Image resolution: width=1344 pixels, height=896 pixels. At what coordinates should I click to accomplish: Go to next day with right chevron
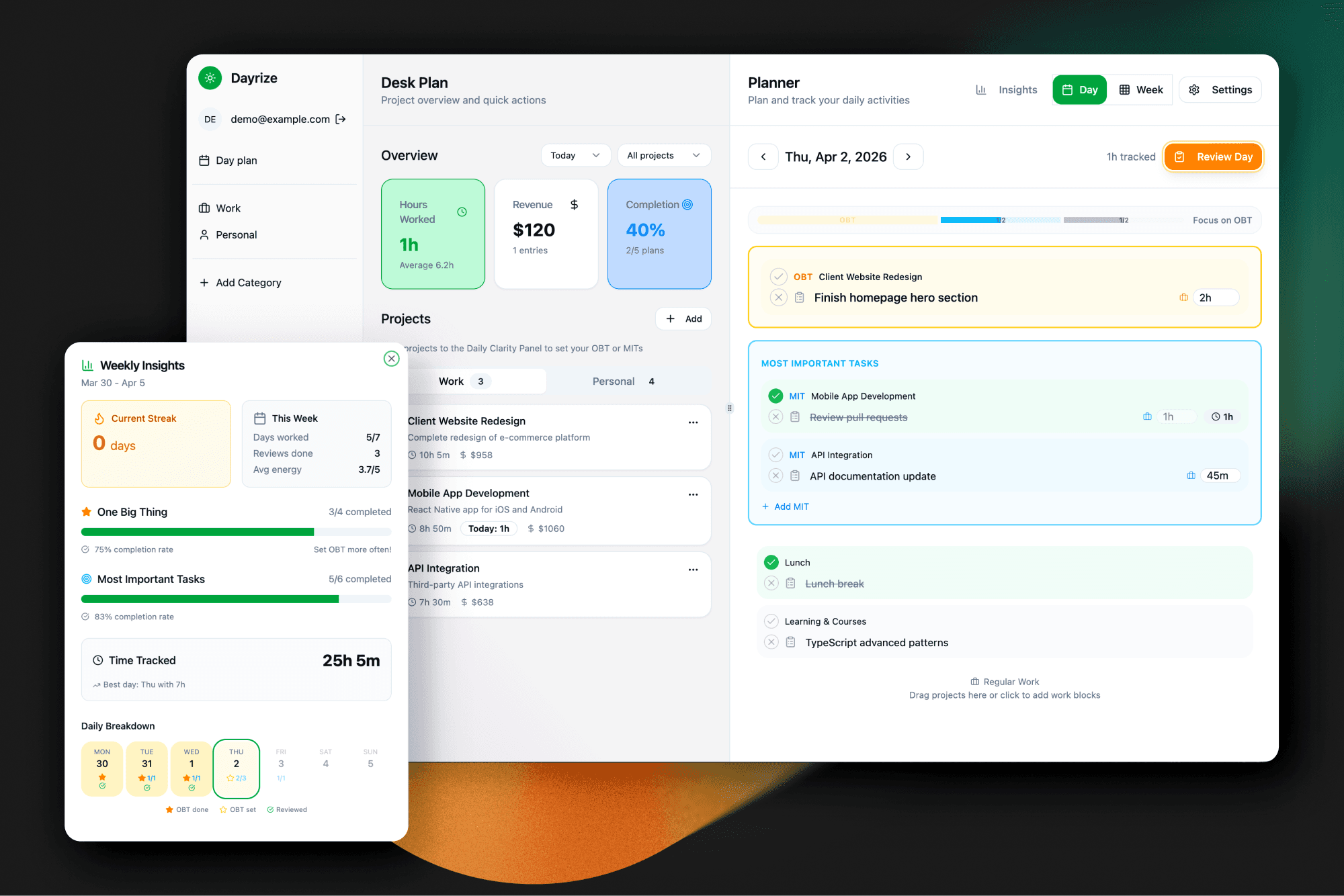[908, 156]
